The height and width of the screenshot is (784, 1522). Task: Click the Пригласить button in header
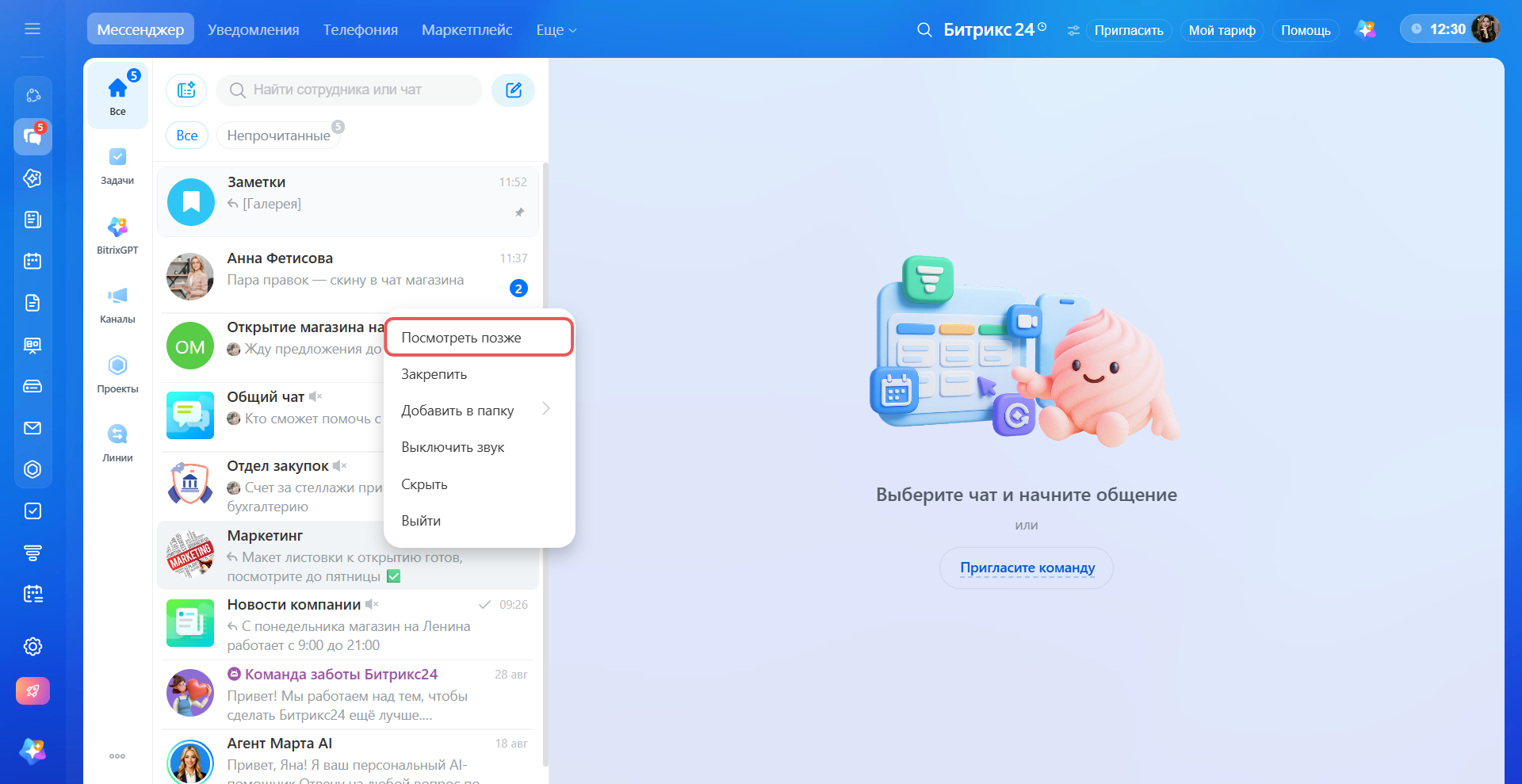pos(1129,30)
